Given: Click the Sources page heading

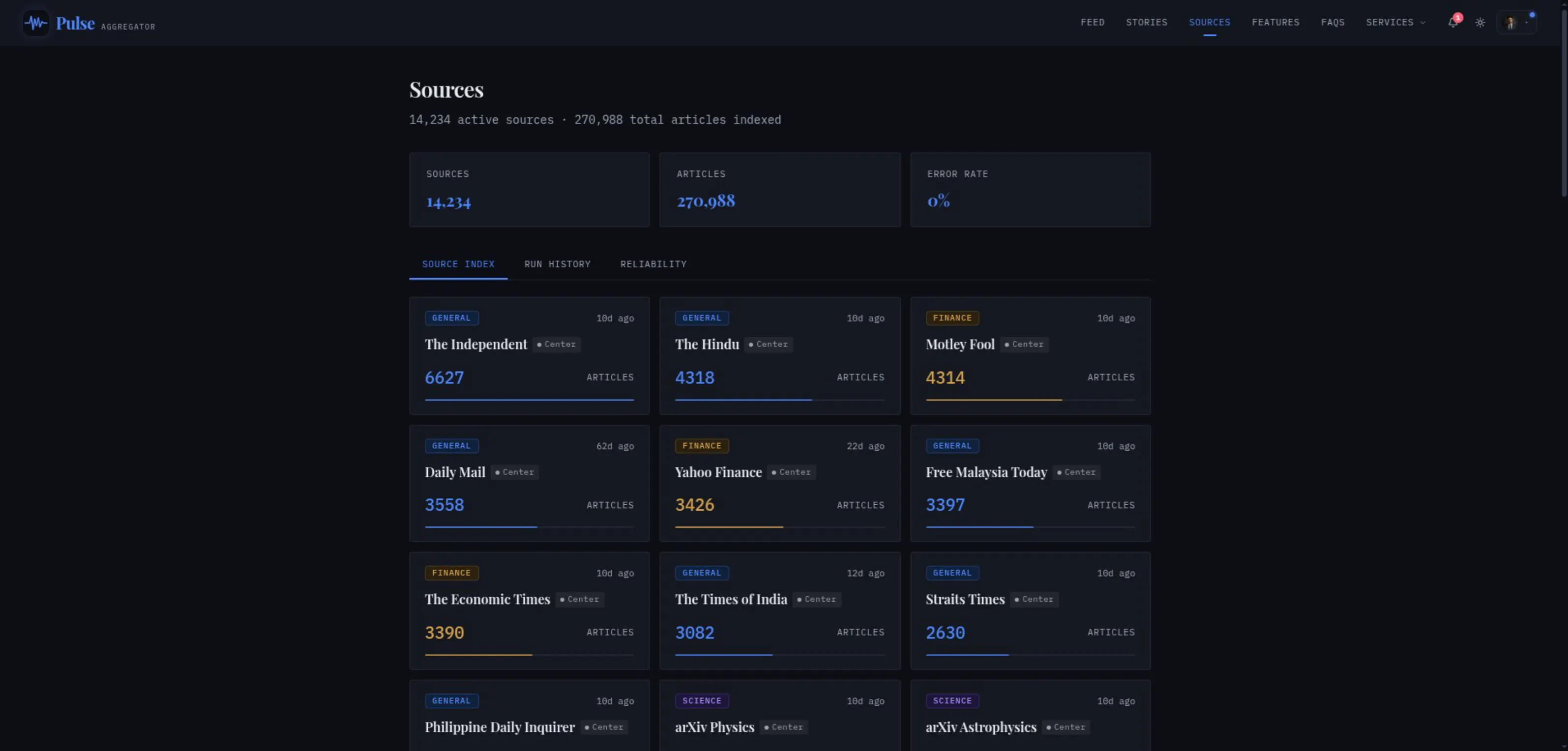Looking at the screenshot, I should pos(446,89).
